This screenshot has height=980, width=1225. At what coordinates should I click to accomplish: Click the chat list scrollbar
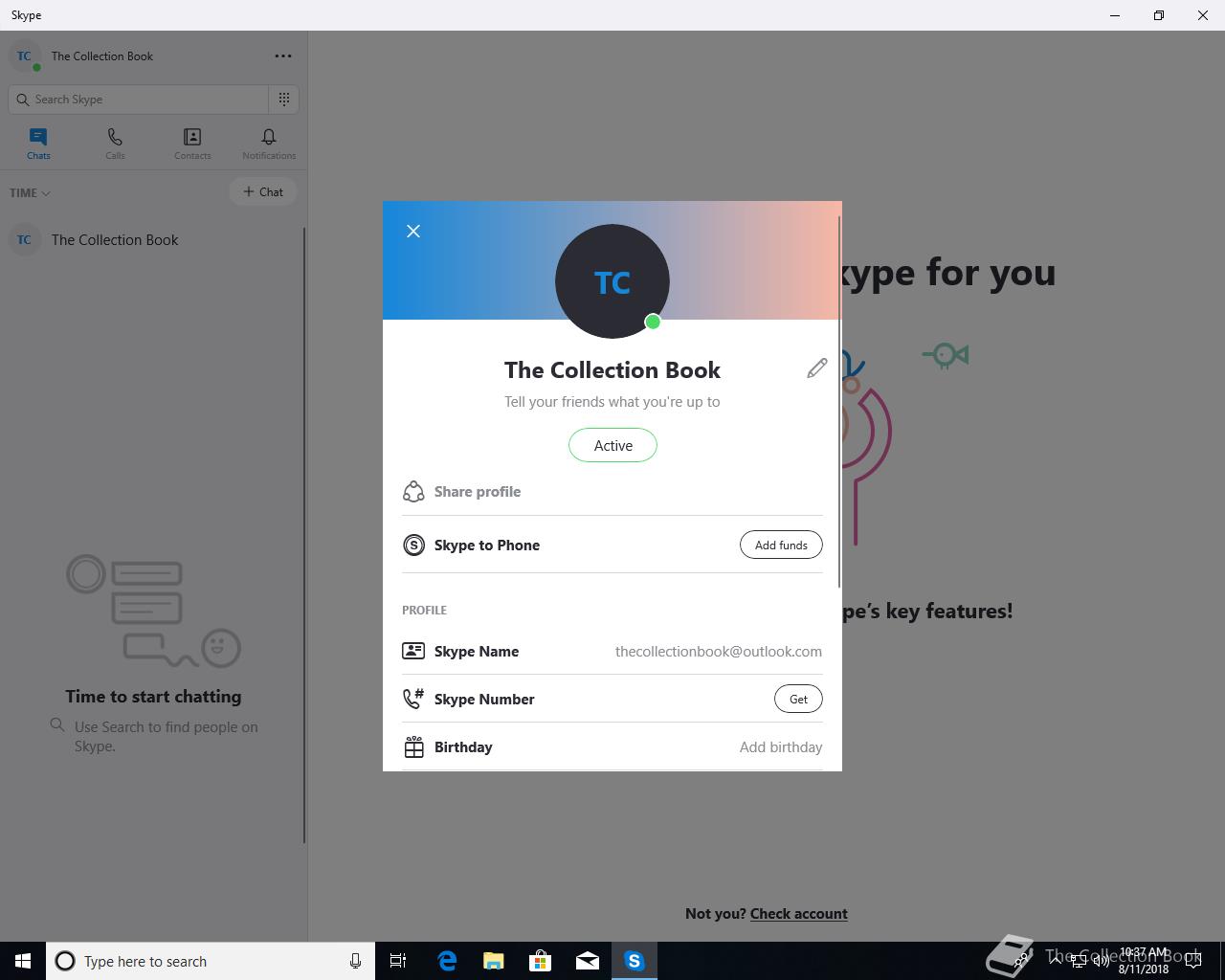pyautogui.click(x=304, y=535)
